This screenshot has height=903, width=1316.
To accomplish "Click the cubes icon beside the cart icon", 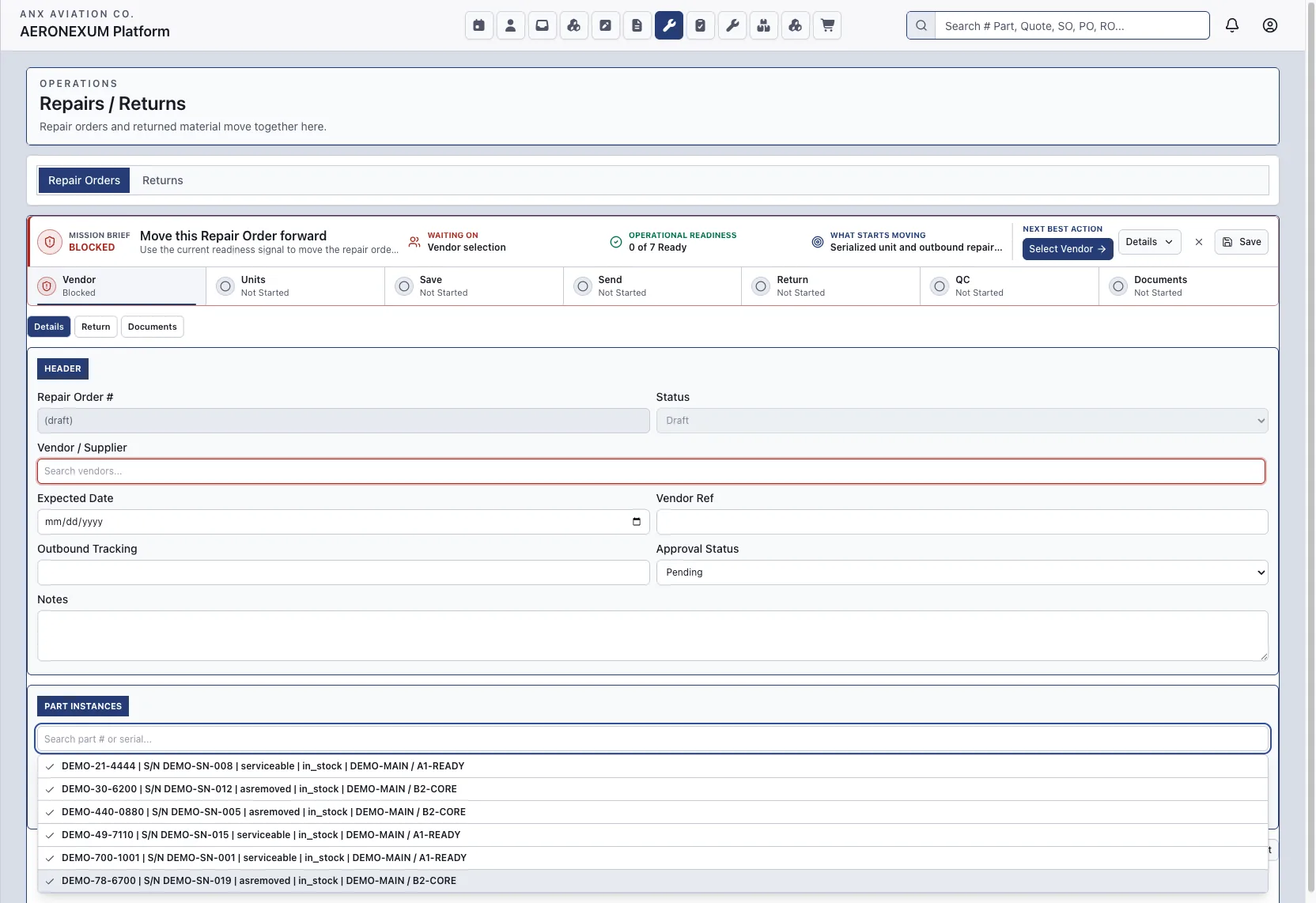I will click(796, 25).
